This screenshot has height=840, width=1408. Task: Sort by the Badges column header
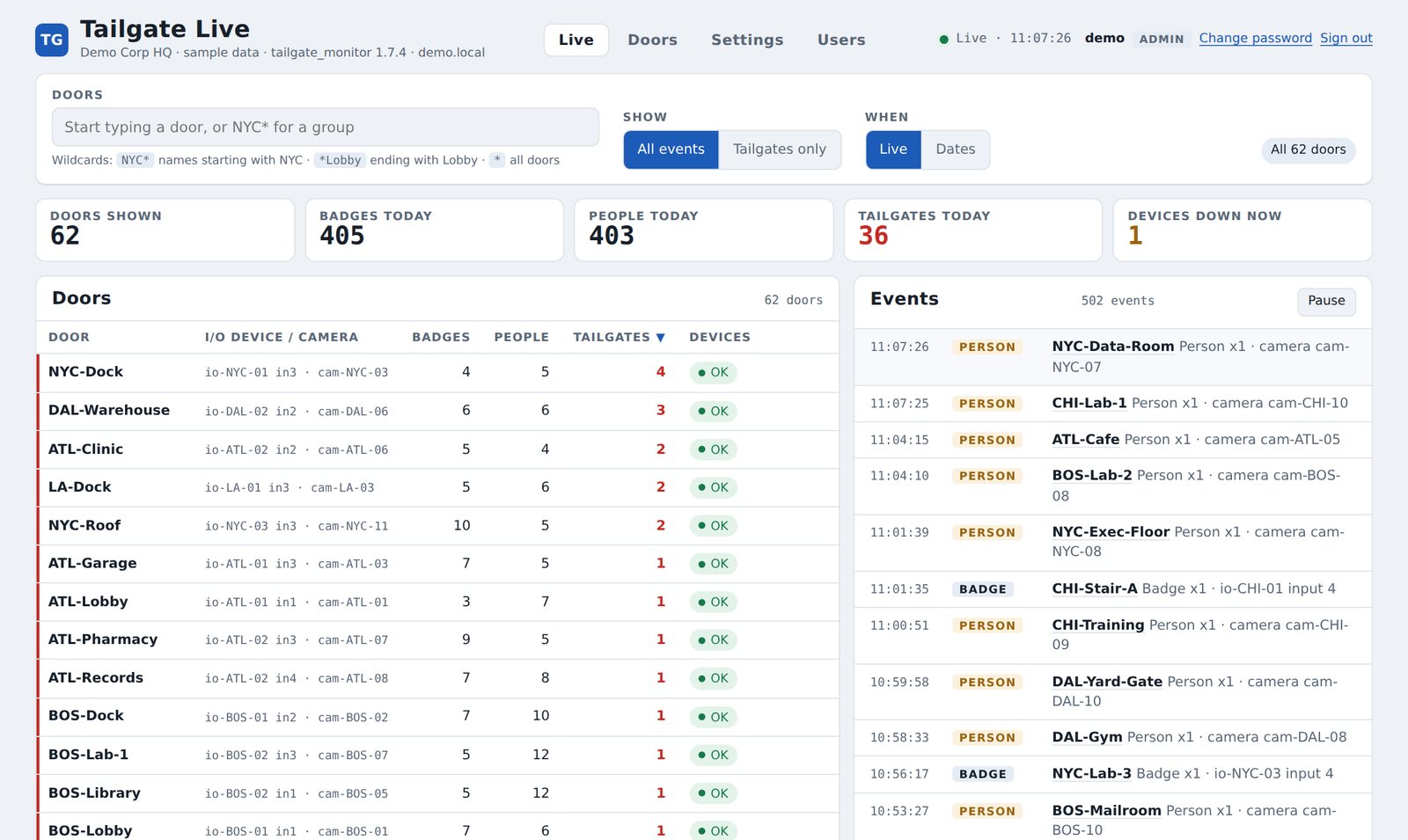tap(441, 337)
